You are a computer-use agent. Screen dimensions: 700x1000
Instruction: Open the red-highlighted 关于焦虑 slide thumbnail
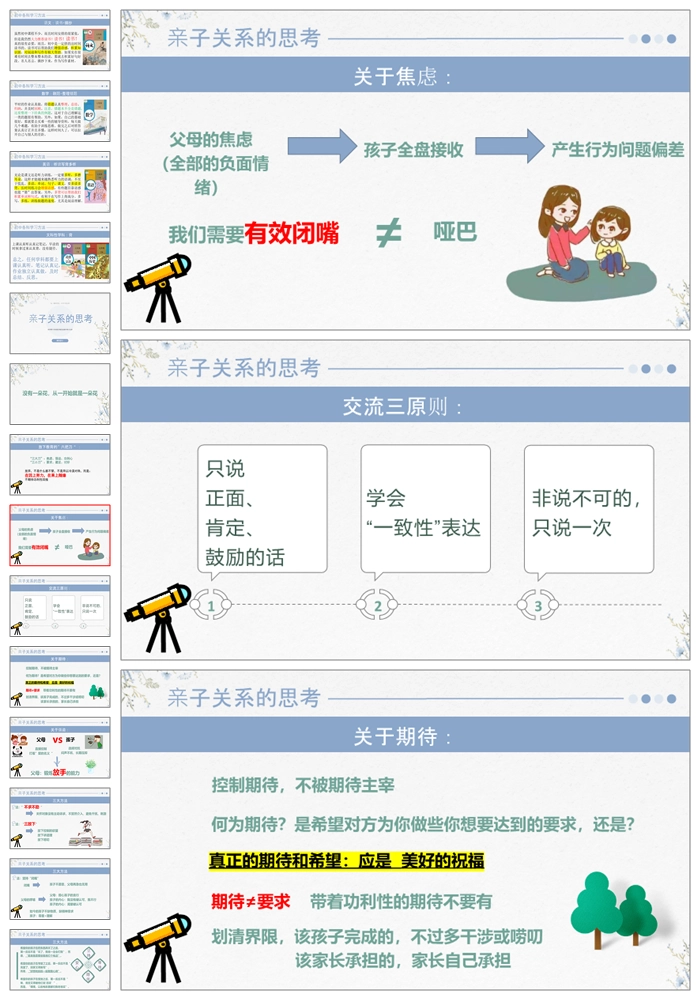point(60,535)
